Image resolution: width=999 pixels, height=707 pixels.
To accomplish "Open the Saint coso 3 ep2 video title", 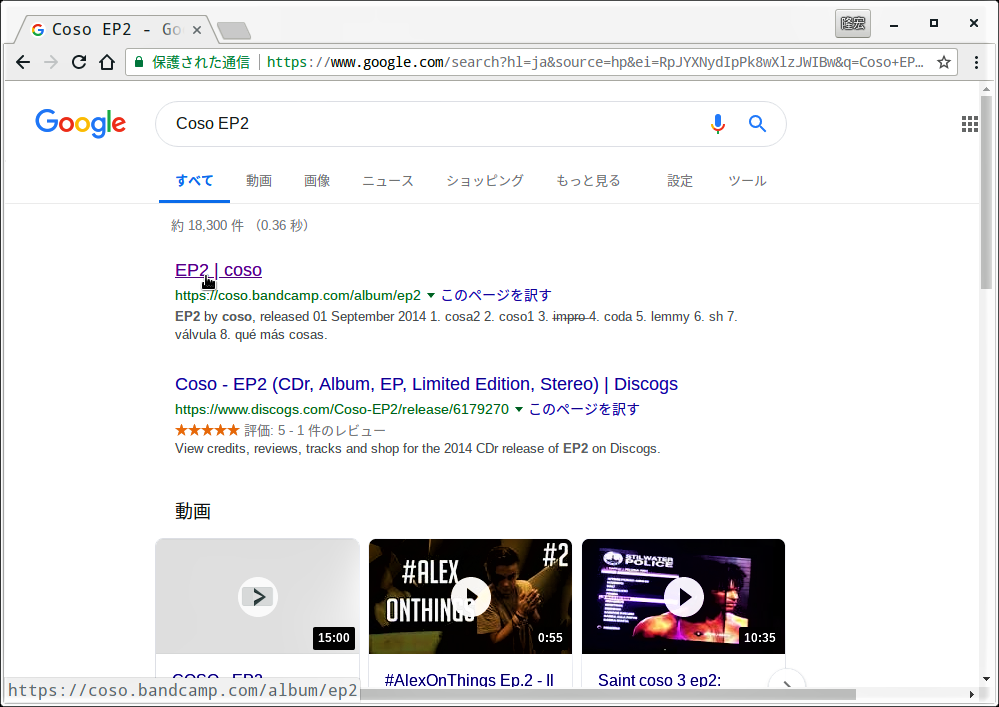I will [x=659, y=680].
